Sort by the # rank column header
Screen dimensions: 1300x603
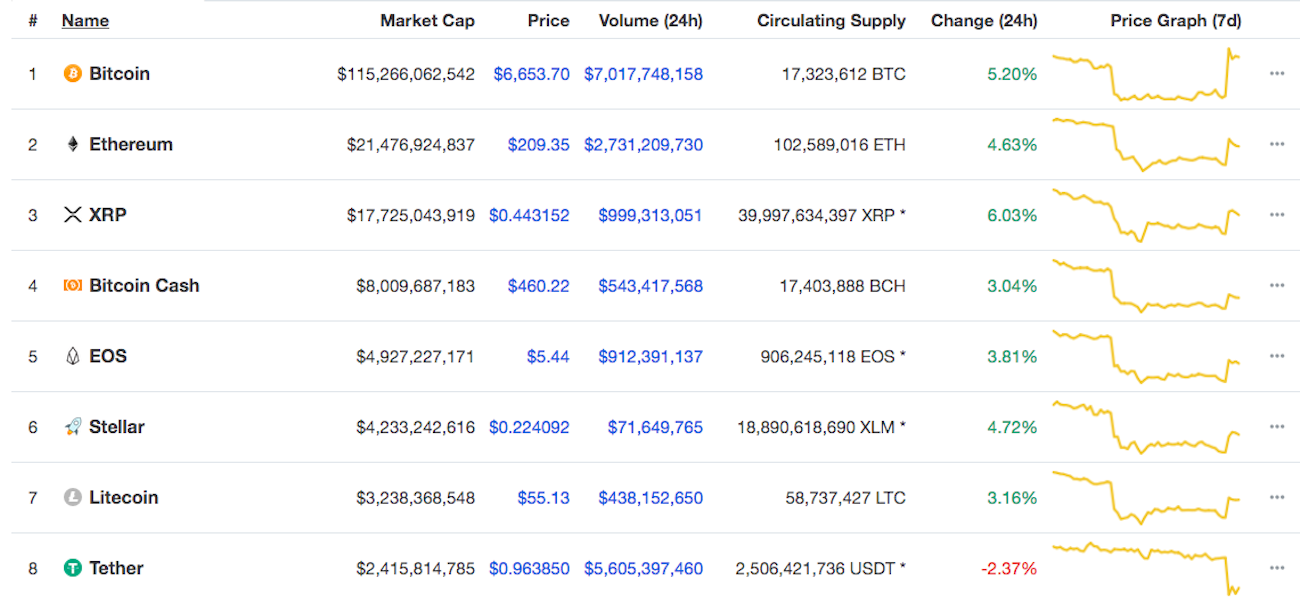[33, 20]
